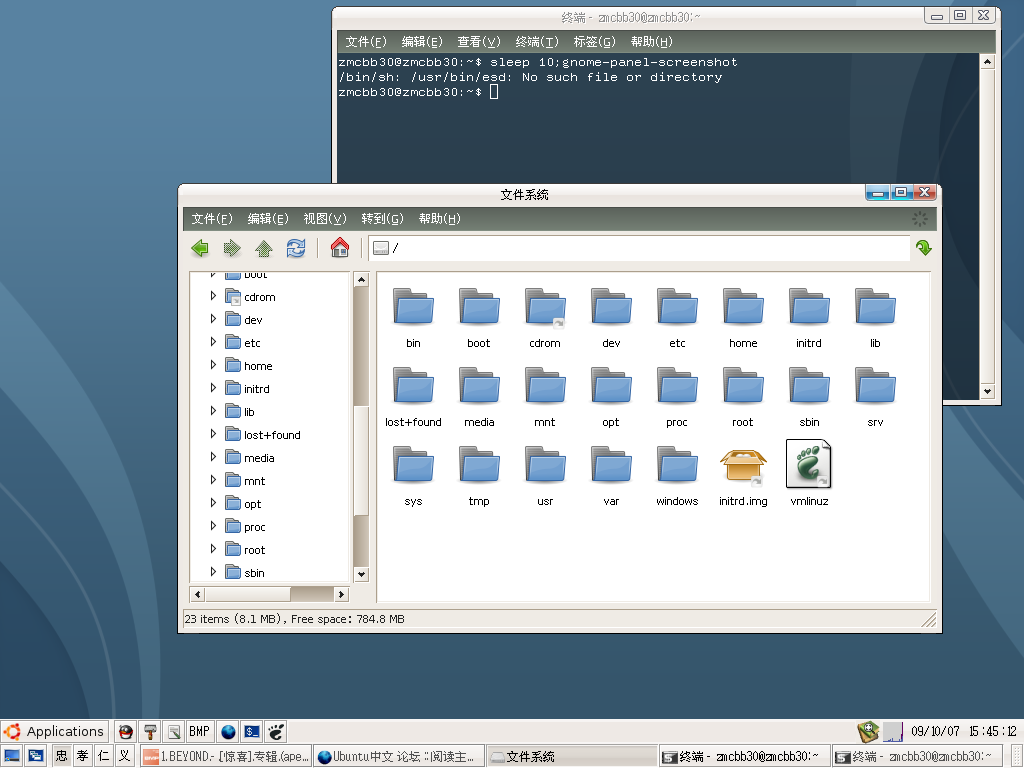Expand the sbin tree node
The image size is (1024, 768).
click(213, 572)
